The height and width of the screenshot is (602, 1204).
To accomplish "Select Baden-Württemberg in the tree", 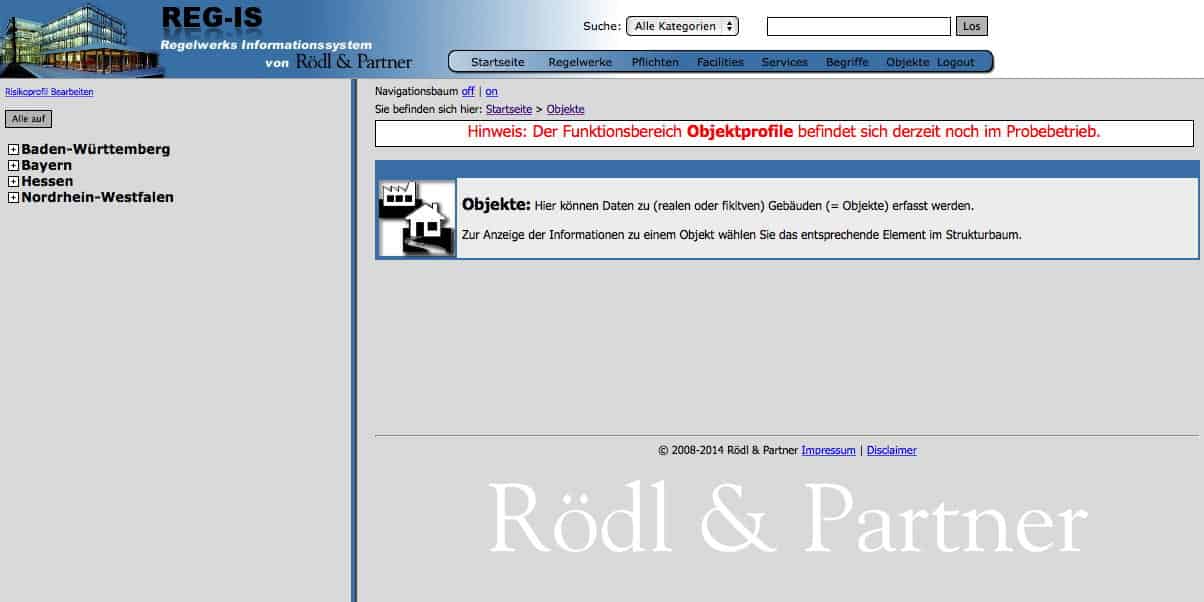I will [96, 149].
